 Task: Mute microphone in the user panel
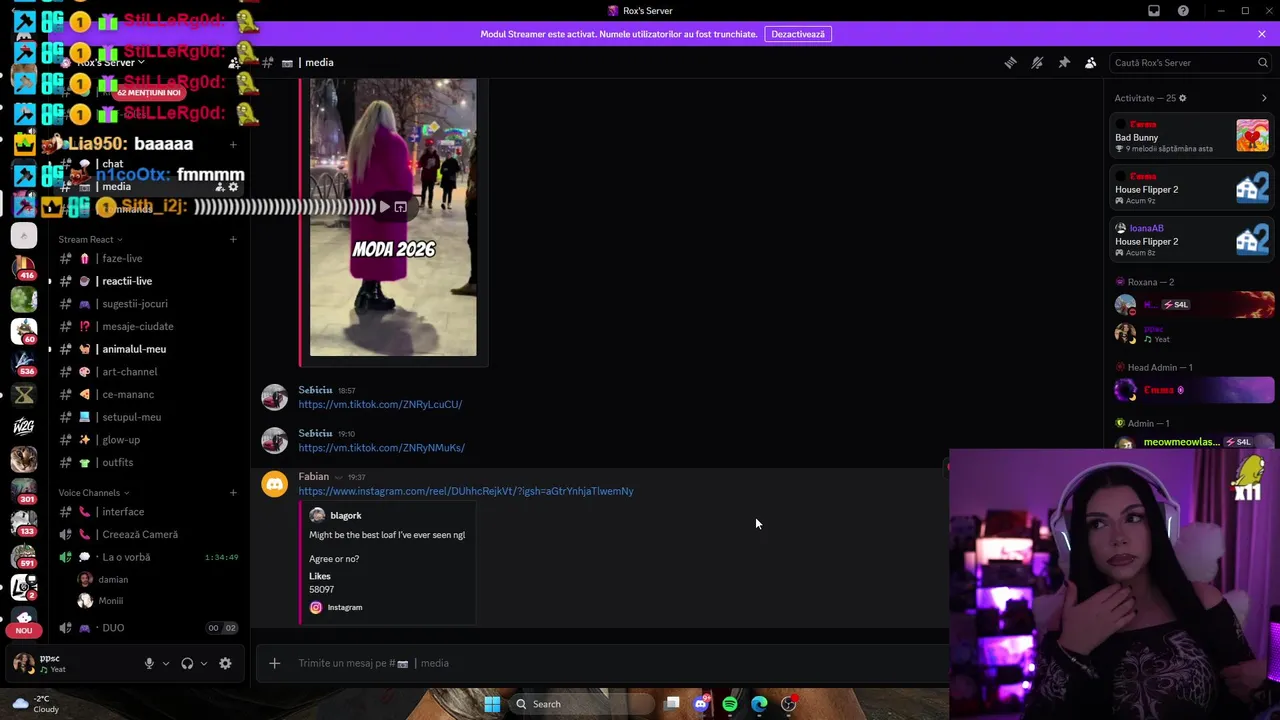149,663
